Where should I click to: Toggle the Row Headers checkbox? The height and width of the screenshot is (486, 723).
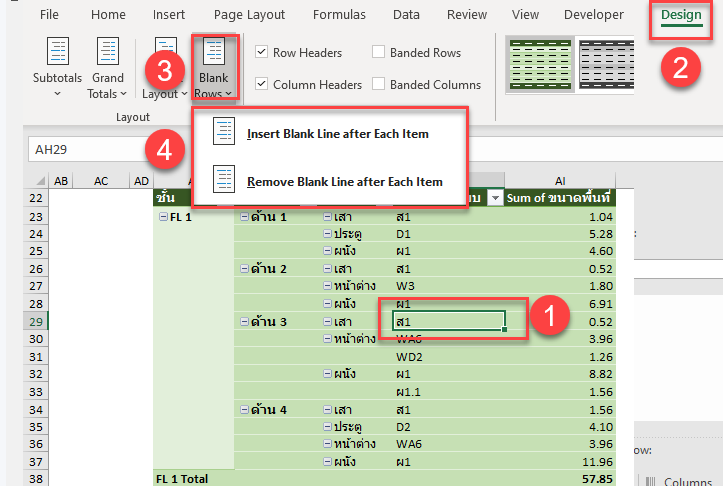261,53
